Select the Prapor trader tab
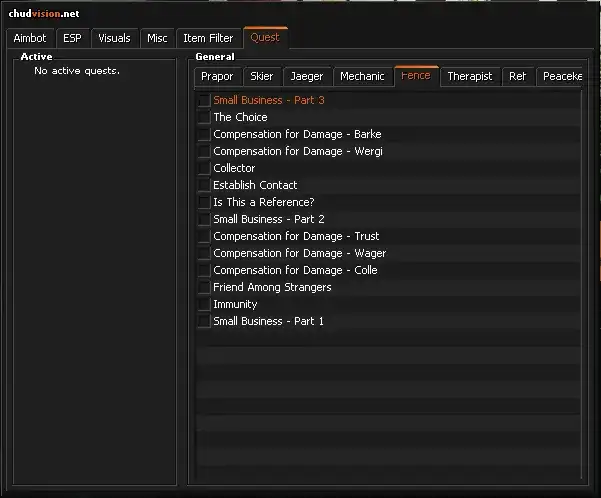This screenshot has width=601, height=498. pyautogui.click(x=217, y=76)
